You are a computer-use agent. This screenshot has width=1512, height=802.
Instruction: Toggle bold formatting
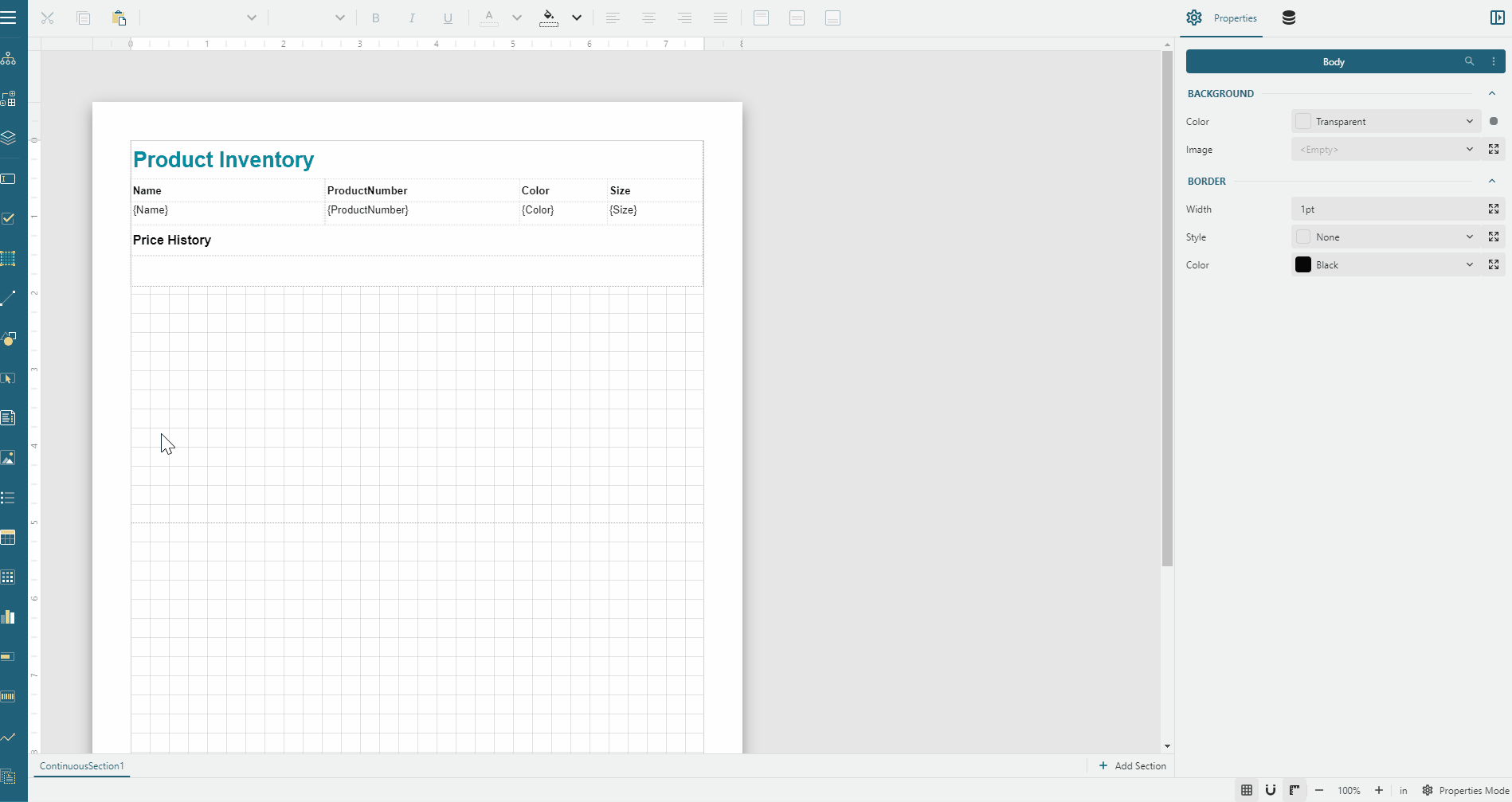click(376, 18)
